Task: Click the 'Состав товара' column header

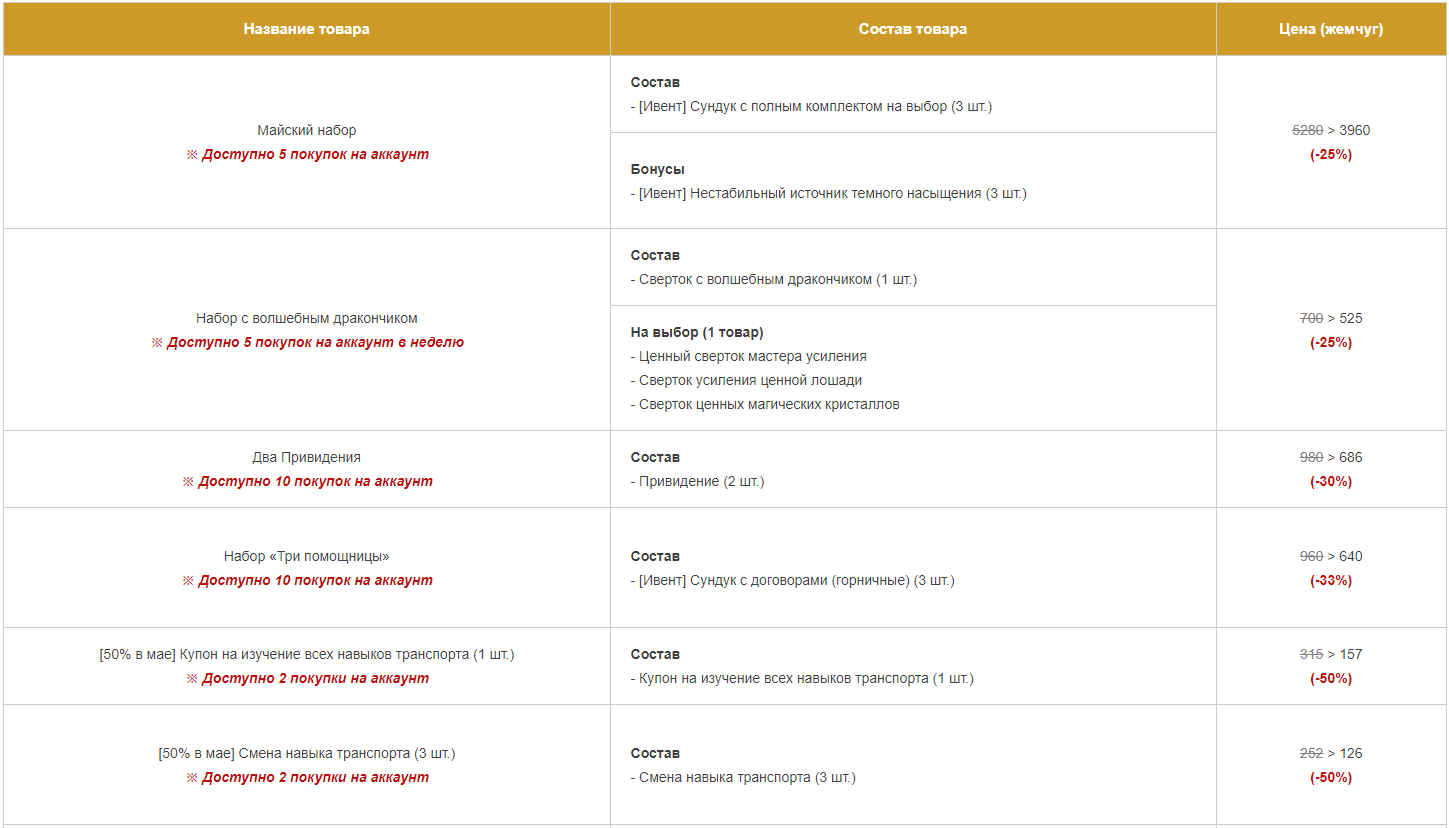Action: coord(912,29)
